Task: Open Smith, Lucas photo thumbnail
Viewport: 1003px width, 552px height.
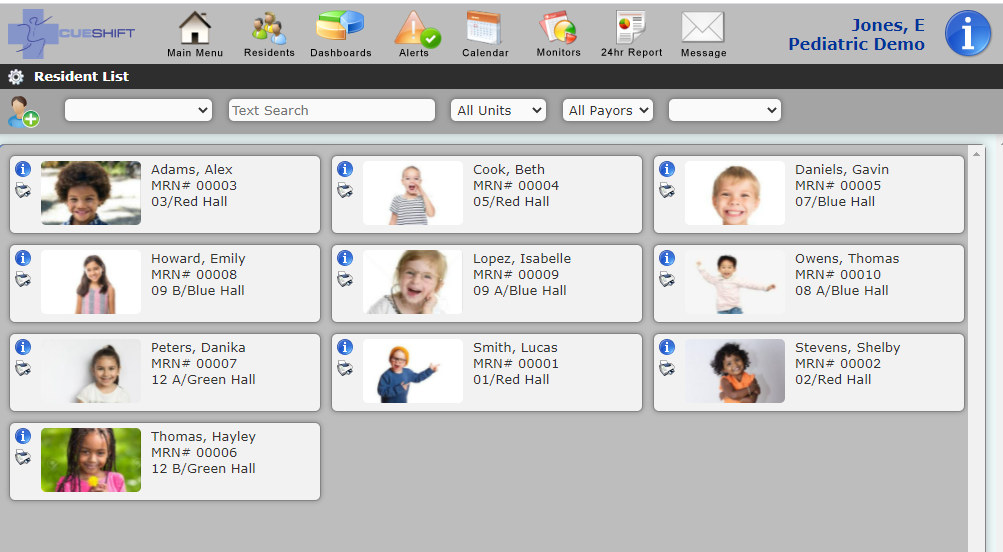Action: 413,370
